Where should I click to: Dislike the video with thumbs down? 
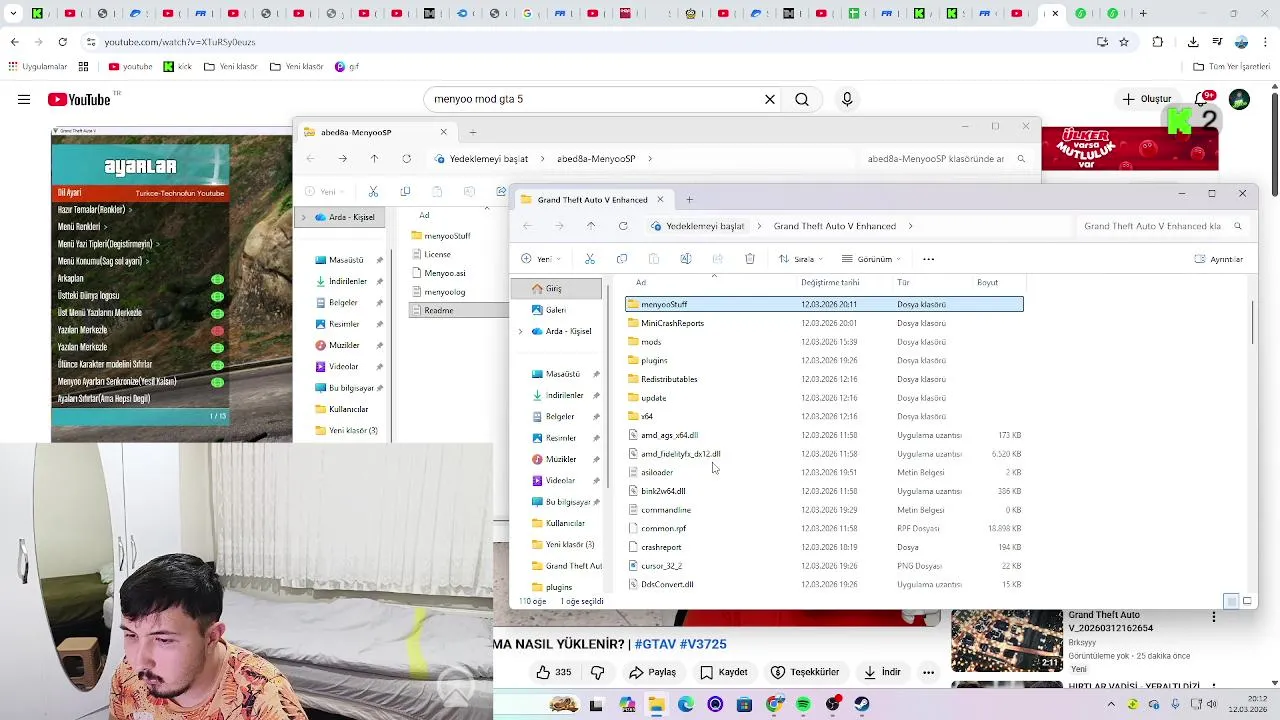(598, 672)
